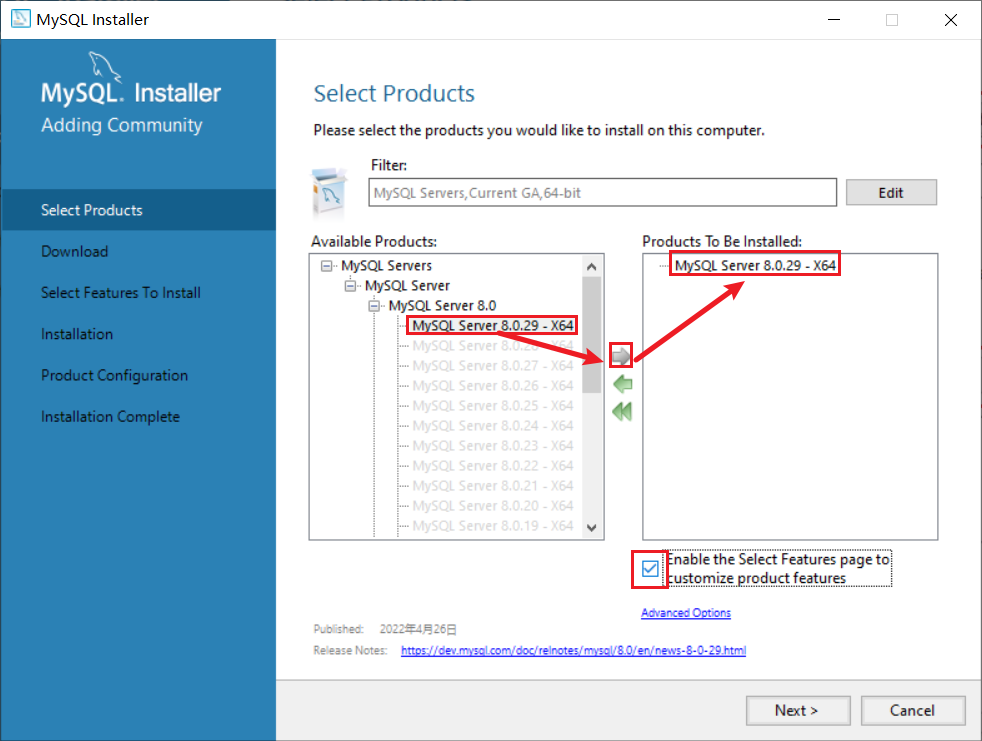Select MySQL Server 8.0.29 in Products To Be Installed
982x741 pixels.
[x=755, y=266]
